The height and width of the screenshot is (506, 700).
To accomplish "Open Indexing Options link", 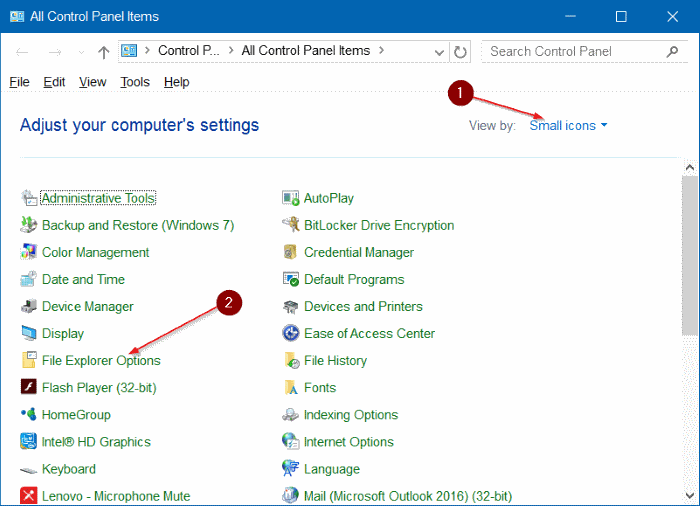I will pos(351,415).
